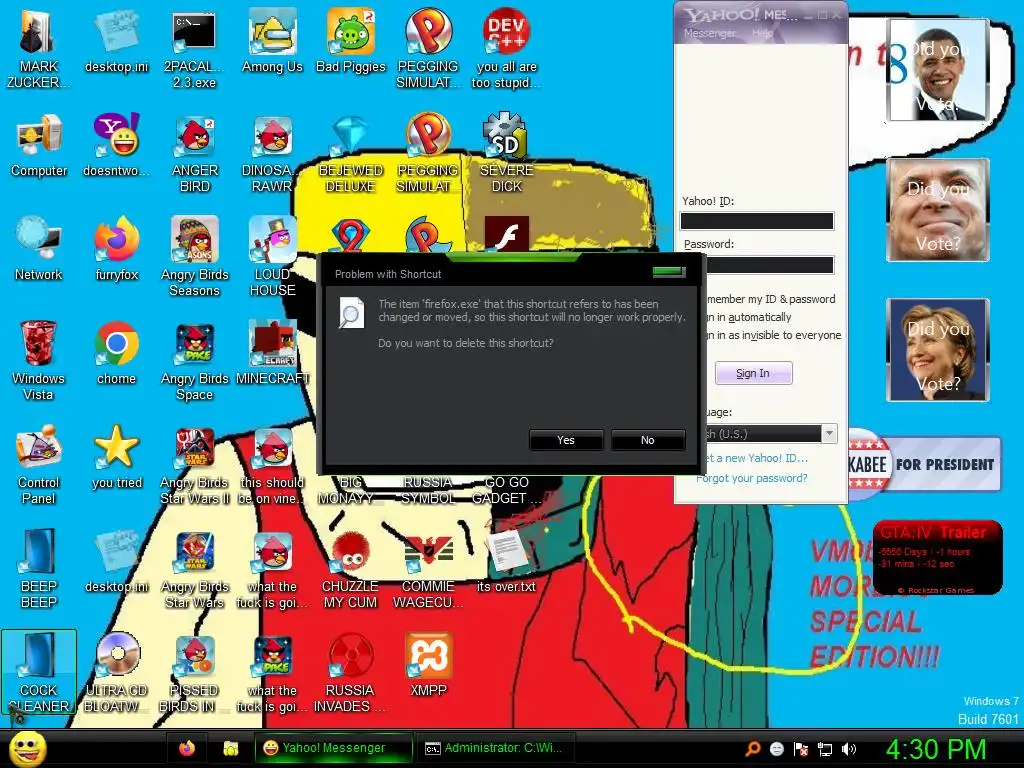The width and height of the screenshot is (1024, 768).
Task: Open the Dev C++ 'you all are too stupid' icon
Action: [506, 49]
